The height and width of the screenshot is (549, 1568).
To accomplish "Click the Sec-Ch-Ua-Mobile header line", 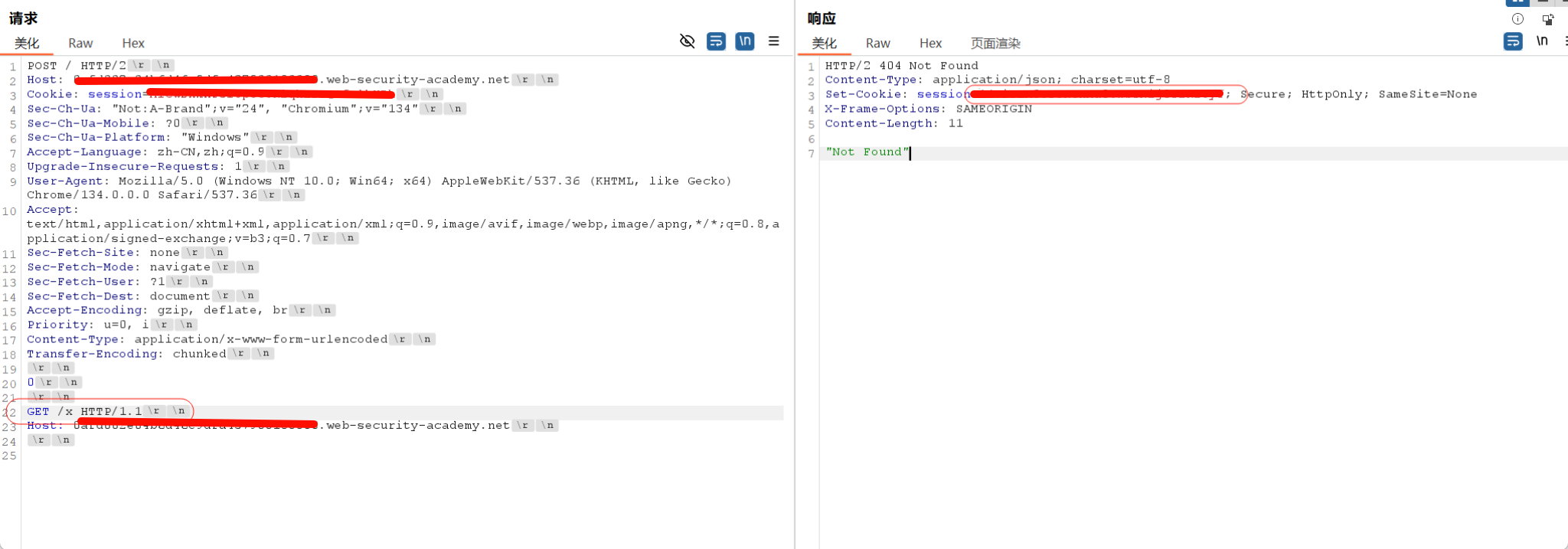I will tap(103, 123).
